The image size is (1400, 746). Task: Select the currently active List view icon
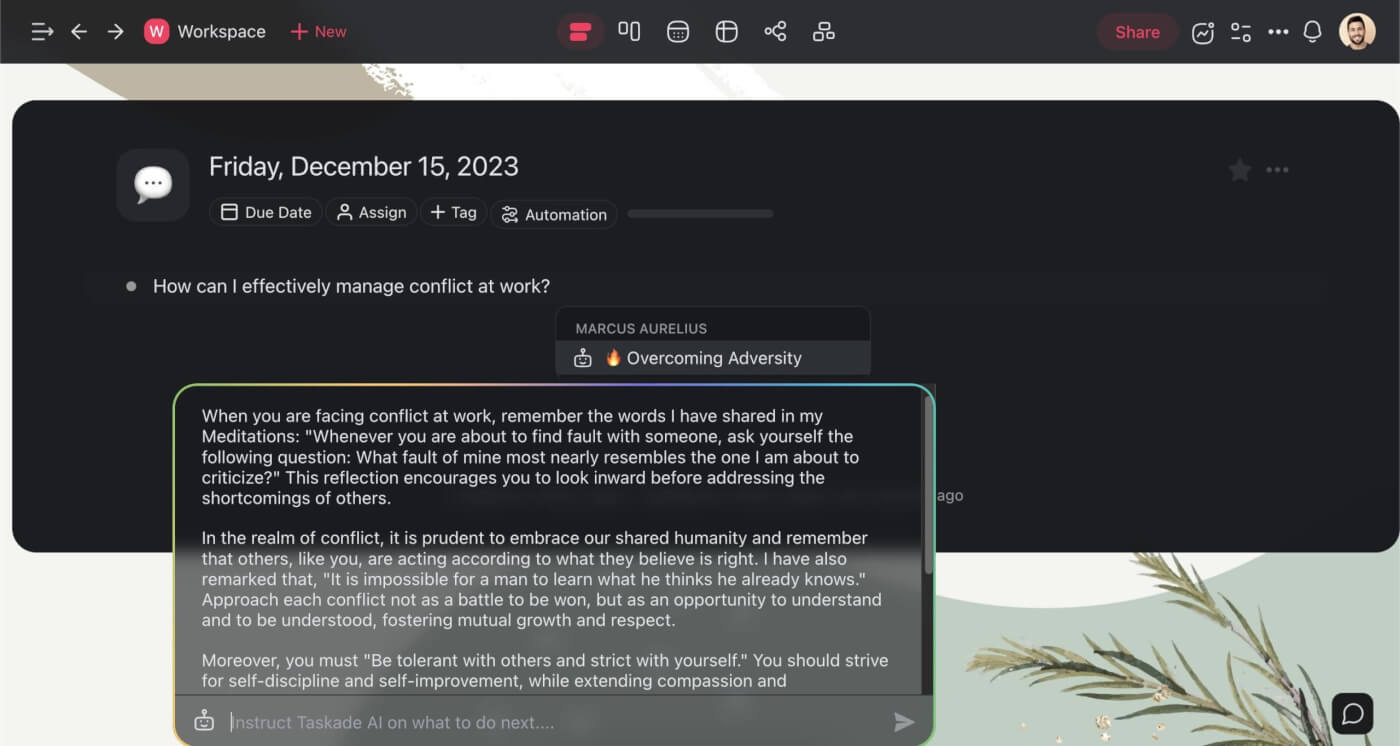tap(581, 31)
